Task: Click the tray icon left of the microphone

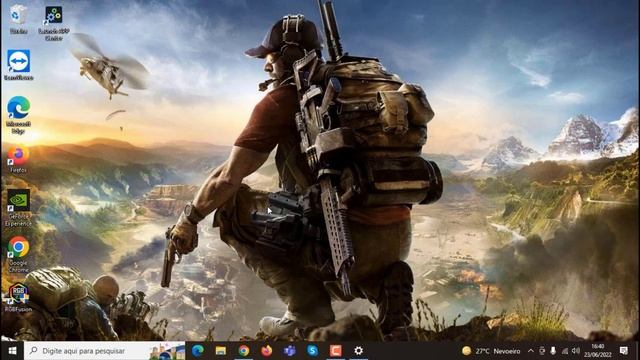Action: coord(542,351)
